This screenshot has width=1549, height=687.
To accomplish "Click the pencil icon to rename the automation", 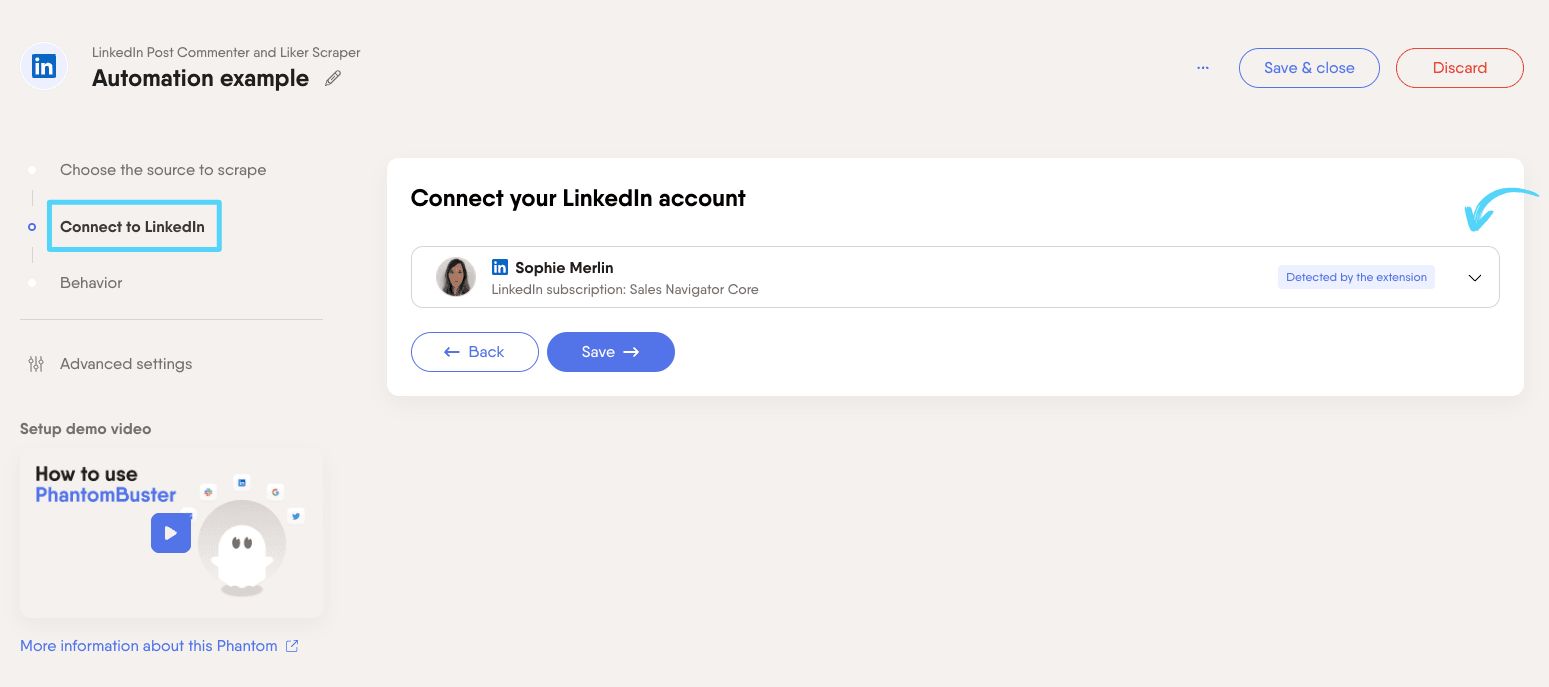I will coord(333,77).
